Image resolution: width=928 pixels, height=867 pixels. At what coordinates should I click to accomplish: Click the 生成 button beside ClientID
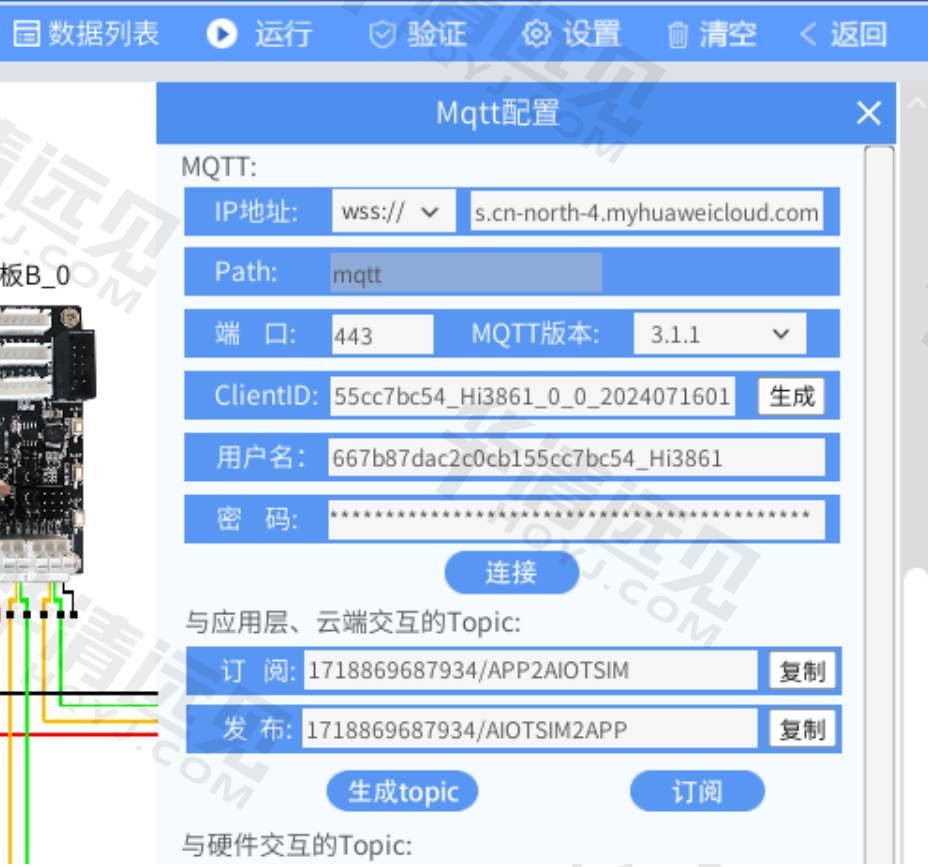[x=792, y=396]
